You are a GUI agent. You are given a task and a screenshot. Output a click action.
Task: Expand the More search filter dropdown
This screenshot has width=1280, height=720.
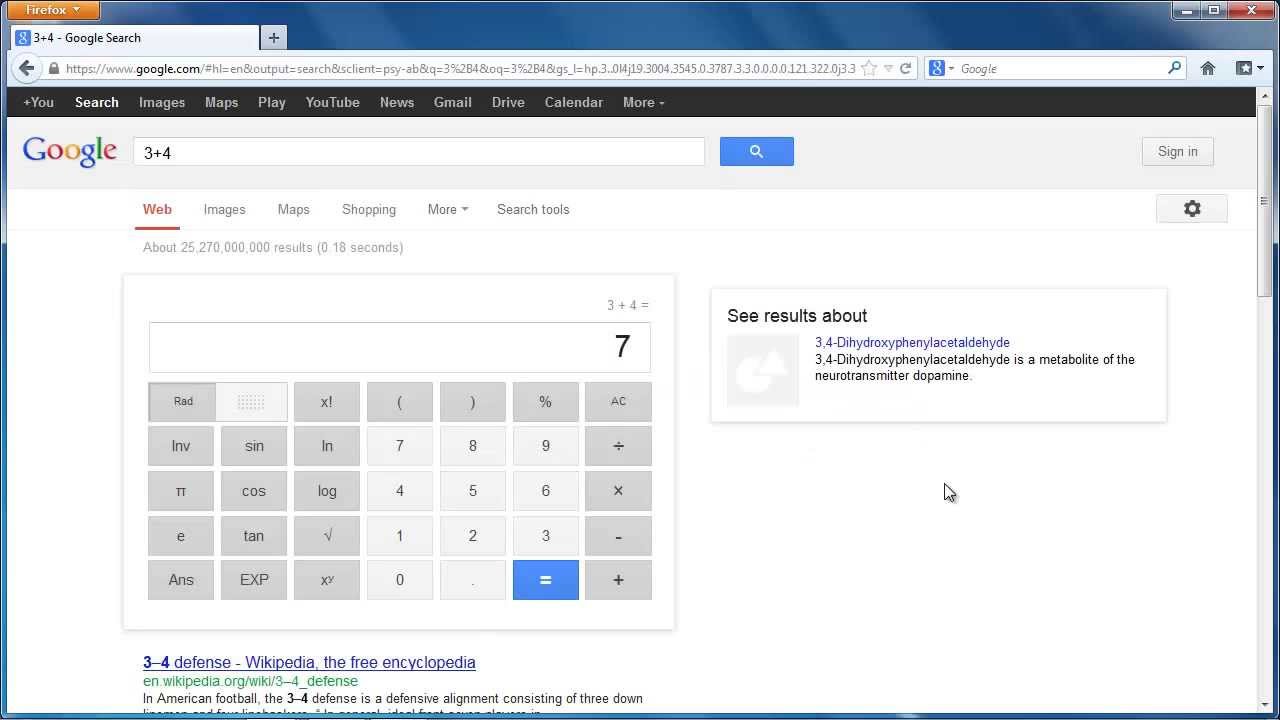tap(447, 209)
